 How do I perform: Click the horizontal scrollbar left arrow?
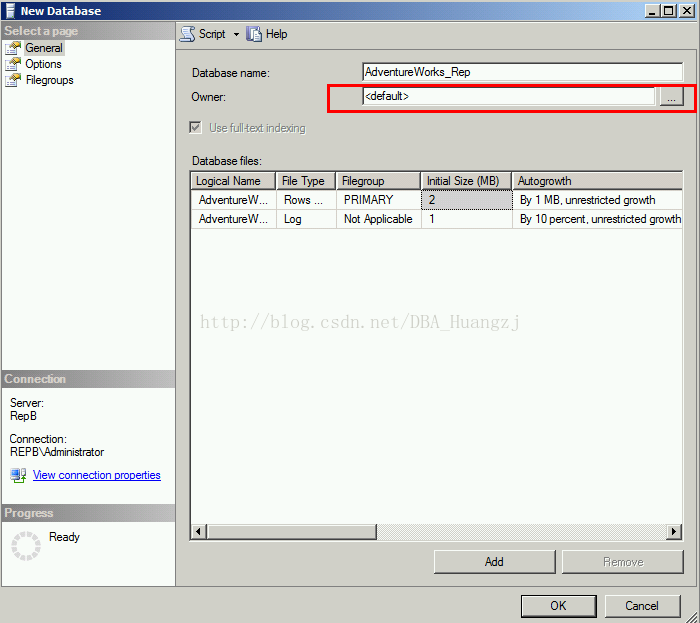(x=199, y=532)
